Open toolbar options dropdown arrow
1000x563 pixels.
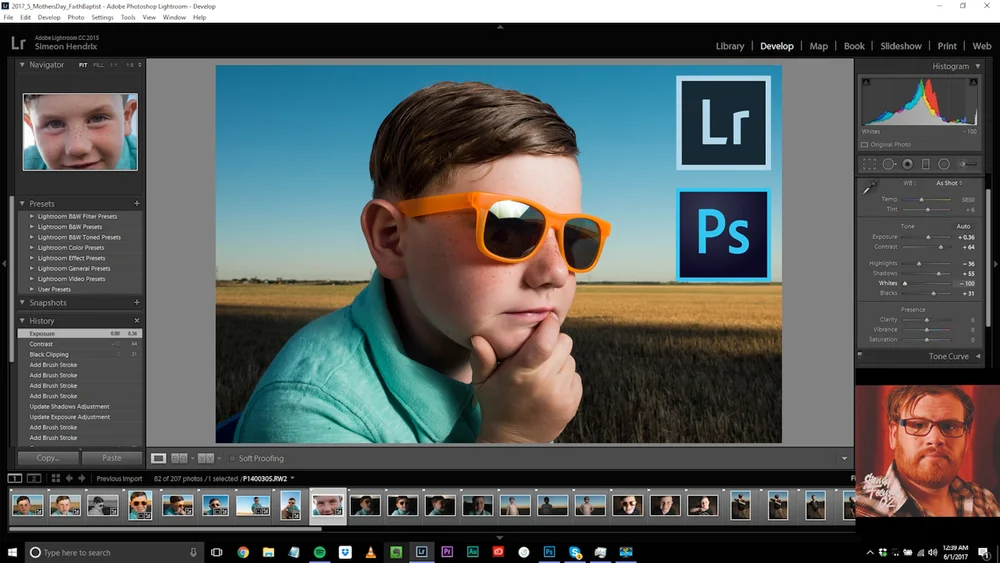844,458
